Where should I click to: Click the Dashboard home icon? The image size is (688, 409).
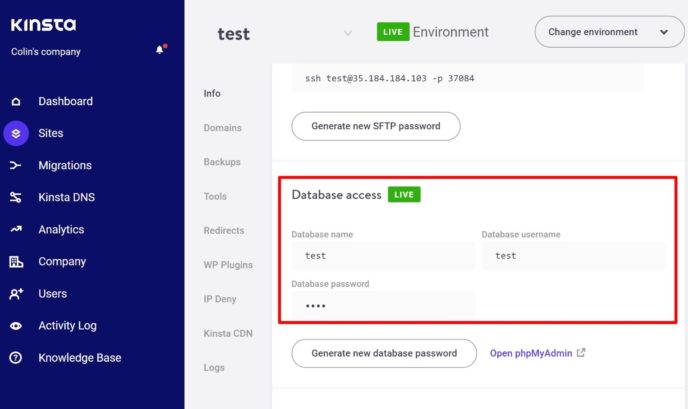[x=16, y=101]
